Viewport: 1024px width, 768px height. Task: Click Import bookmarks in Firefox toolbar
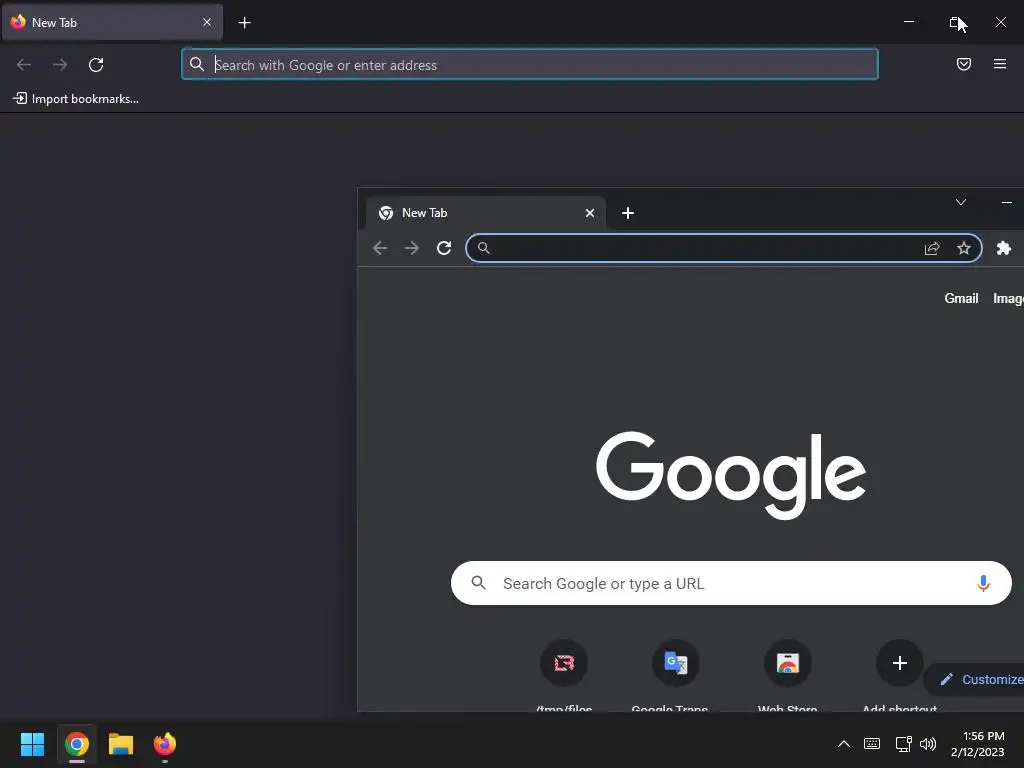[x=76, y=99]
